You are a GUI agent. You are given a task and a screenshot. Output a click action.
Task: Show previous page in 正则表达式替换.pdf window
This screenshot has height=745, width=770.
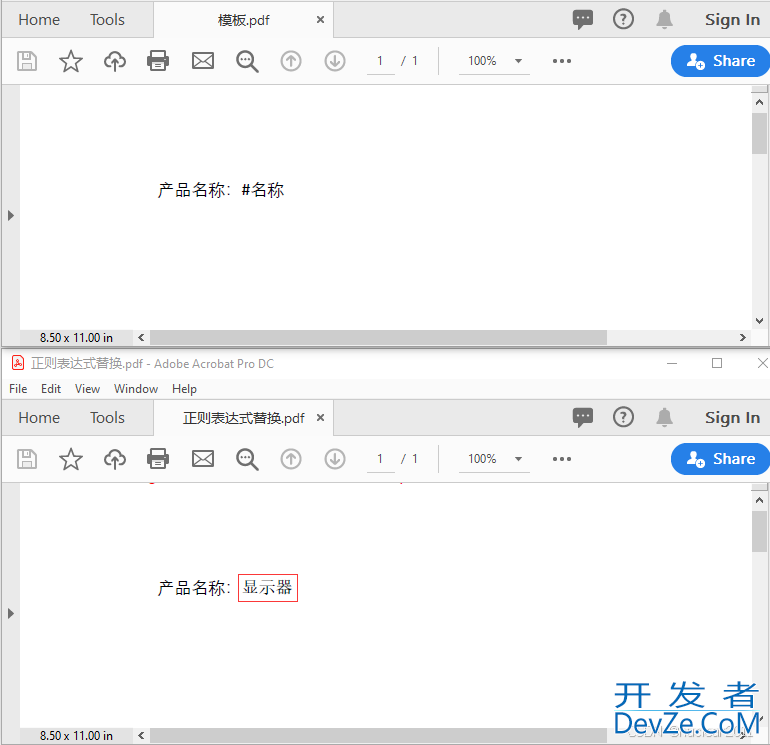click(291, 459)
